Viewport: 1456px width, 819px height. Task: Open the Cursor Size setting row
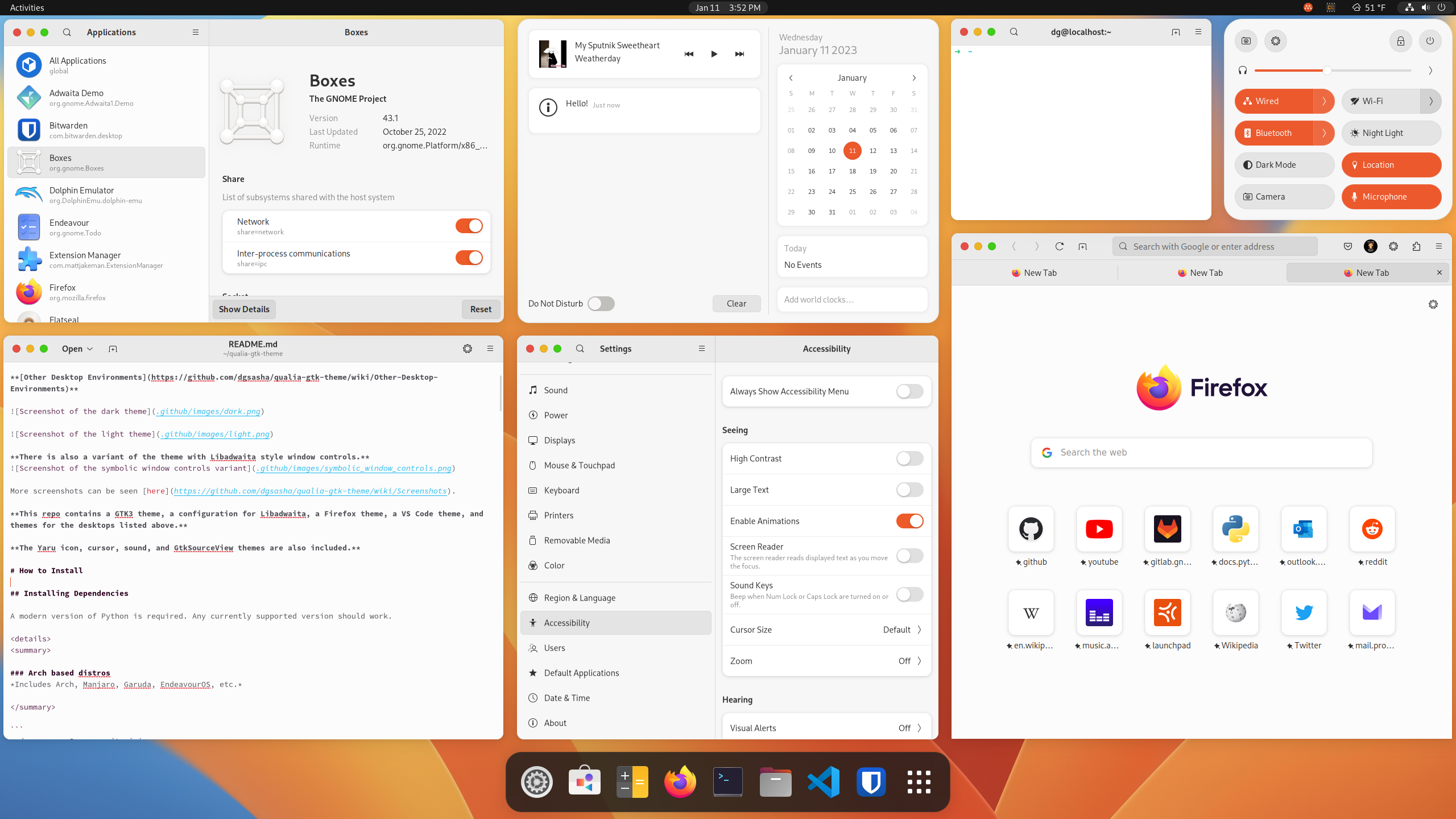coord(826,630)
